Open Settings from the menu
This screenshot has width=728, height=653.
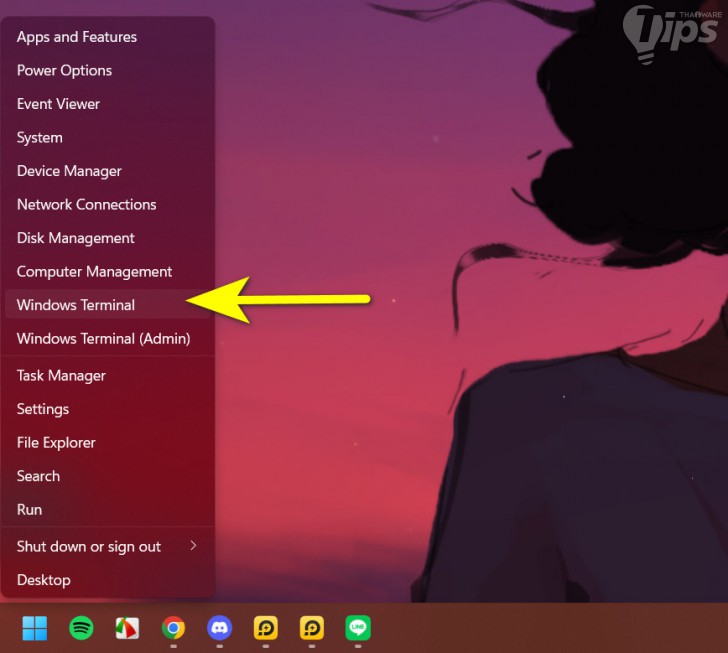tap(108, 409)
